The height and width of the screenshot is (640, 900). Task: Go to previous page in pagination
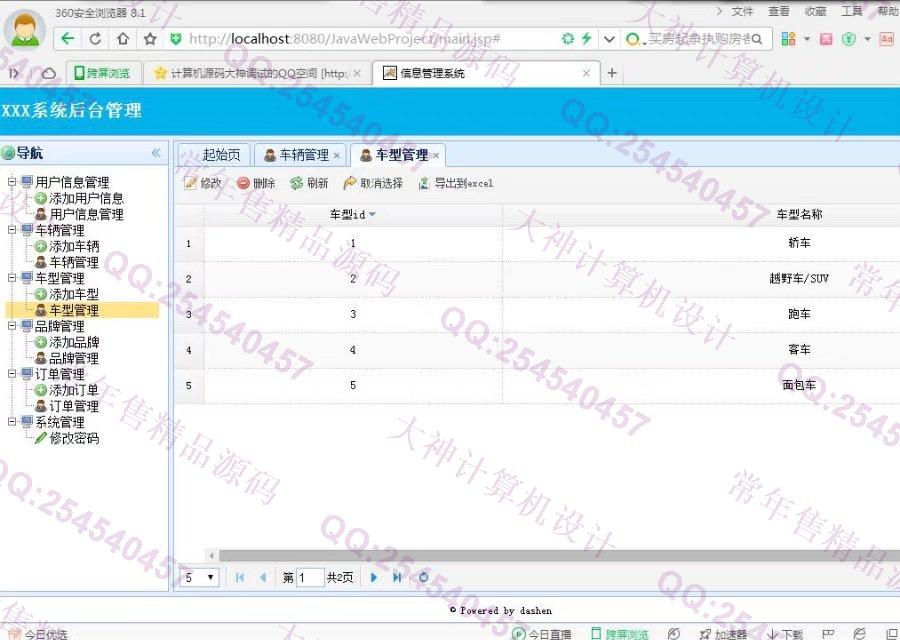click(262, 577)
